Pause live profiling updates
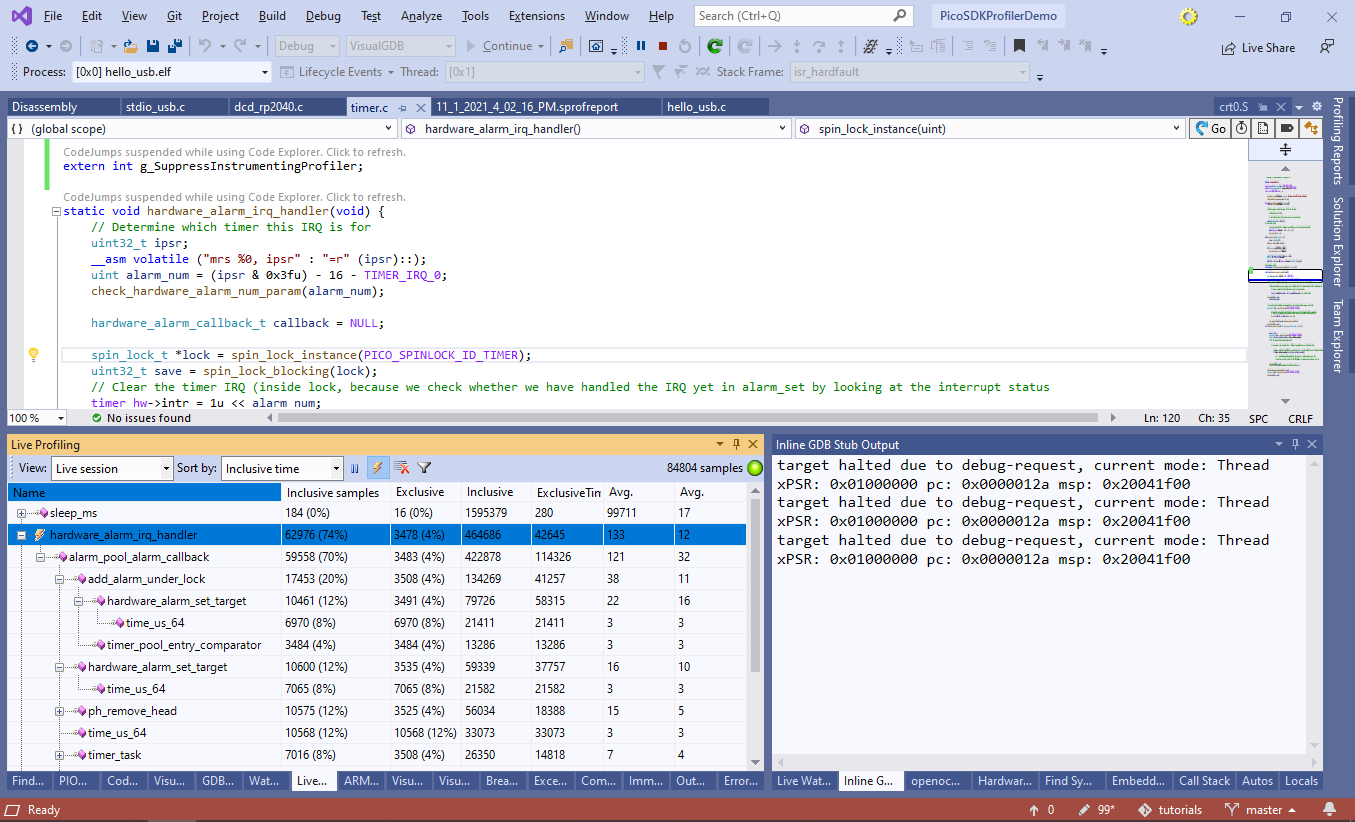1355x822 pixels. [354, 468]
